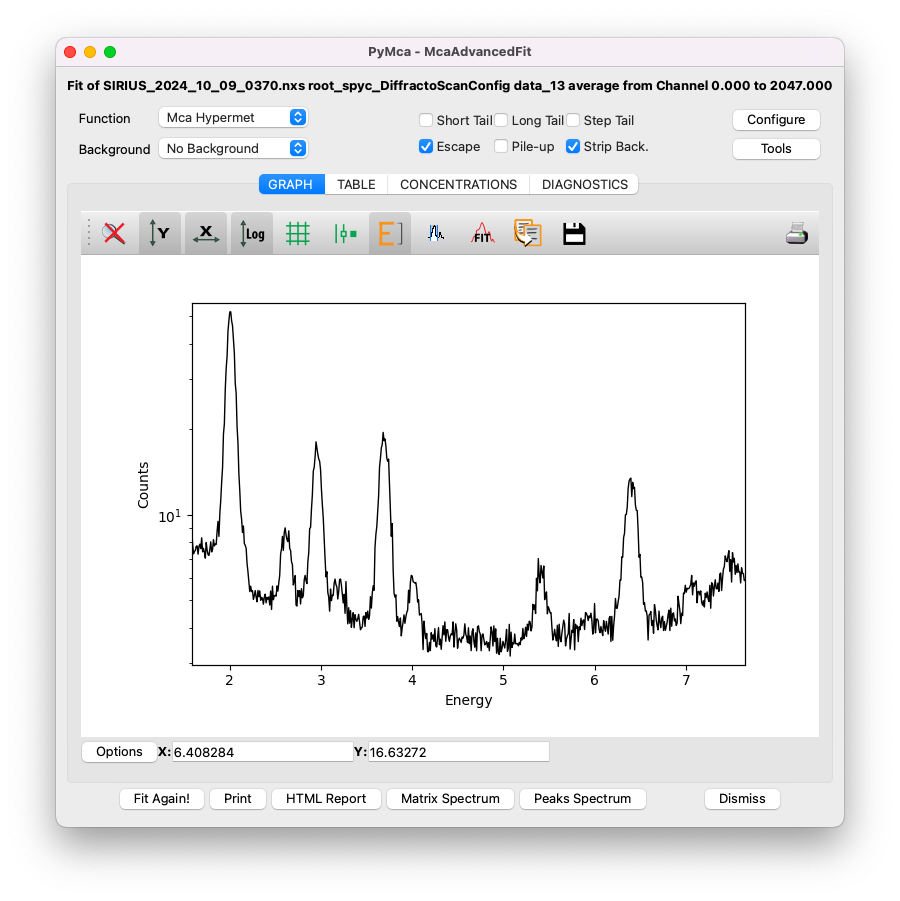The height and width of the screenshot is (901, 900).
Task: Click the Configure button
Action: pyautogui.click(x=776, y=120)
